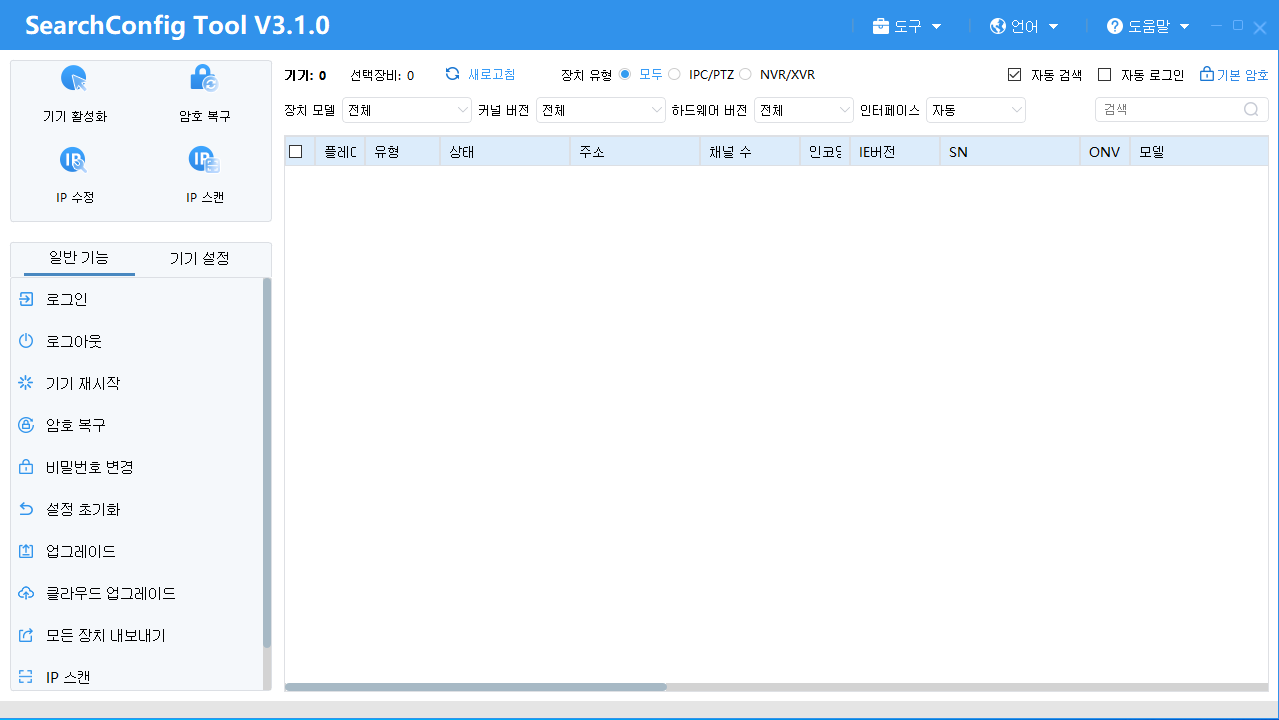
Task: Click the 로그인 icon in sidebar
Action: [27, 299]
